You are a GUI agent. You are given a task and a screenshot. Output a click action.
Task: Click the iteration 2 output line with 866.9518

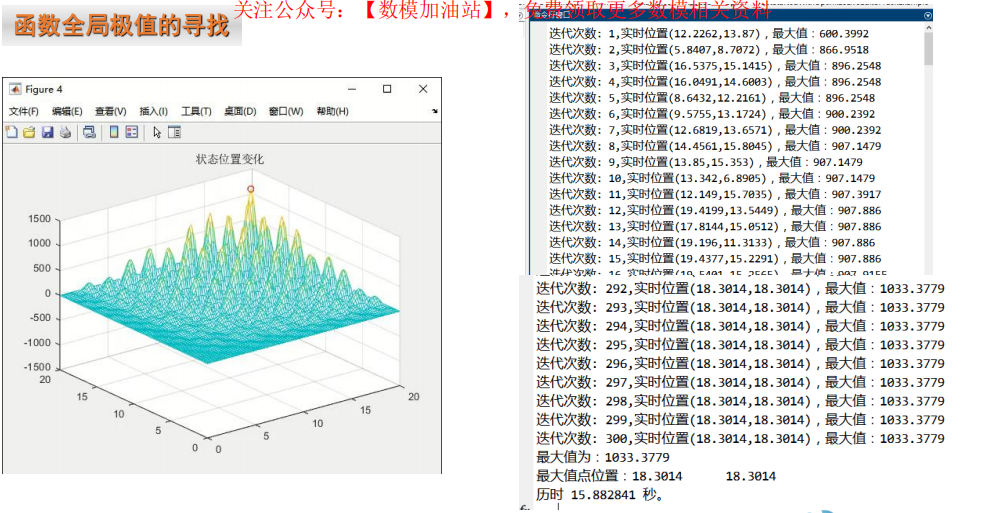click(708, 49)
